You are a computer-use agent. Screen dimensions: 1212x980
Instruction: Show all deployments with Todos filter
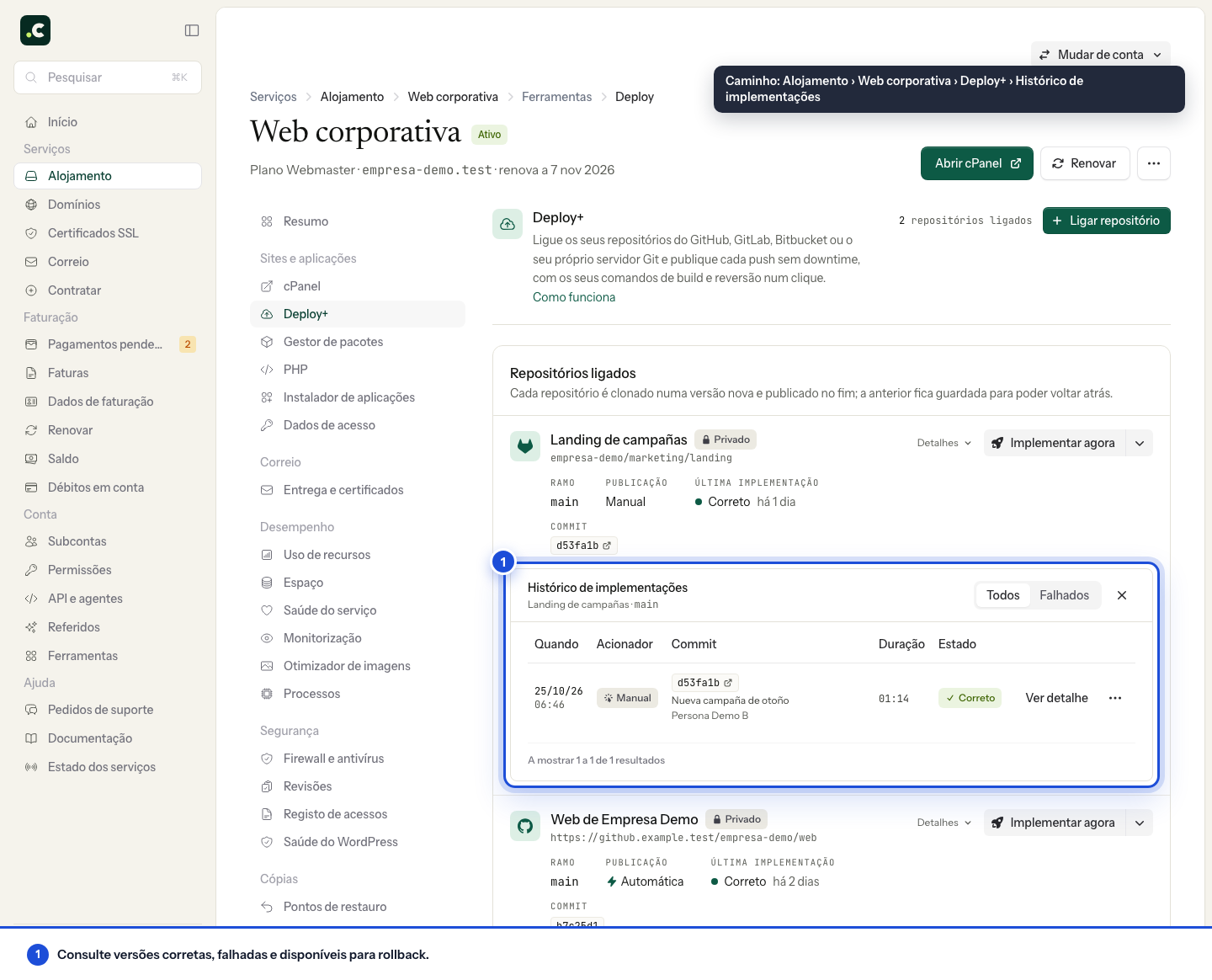1003,595
